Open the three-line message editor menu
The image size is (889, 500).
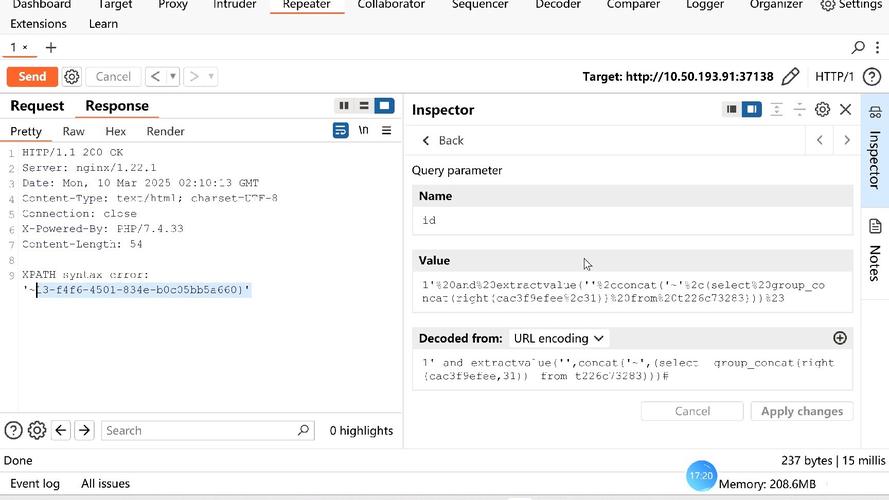[x=386, y=131]
